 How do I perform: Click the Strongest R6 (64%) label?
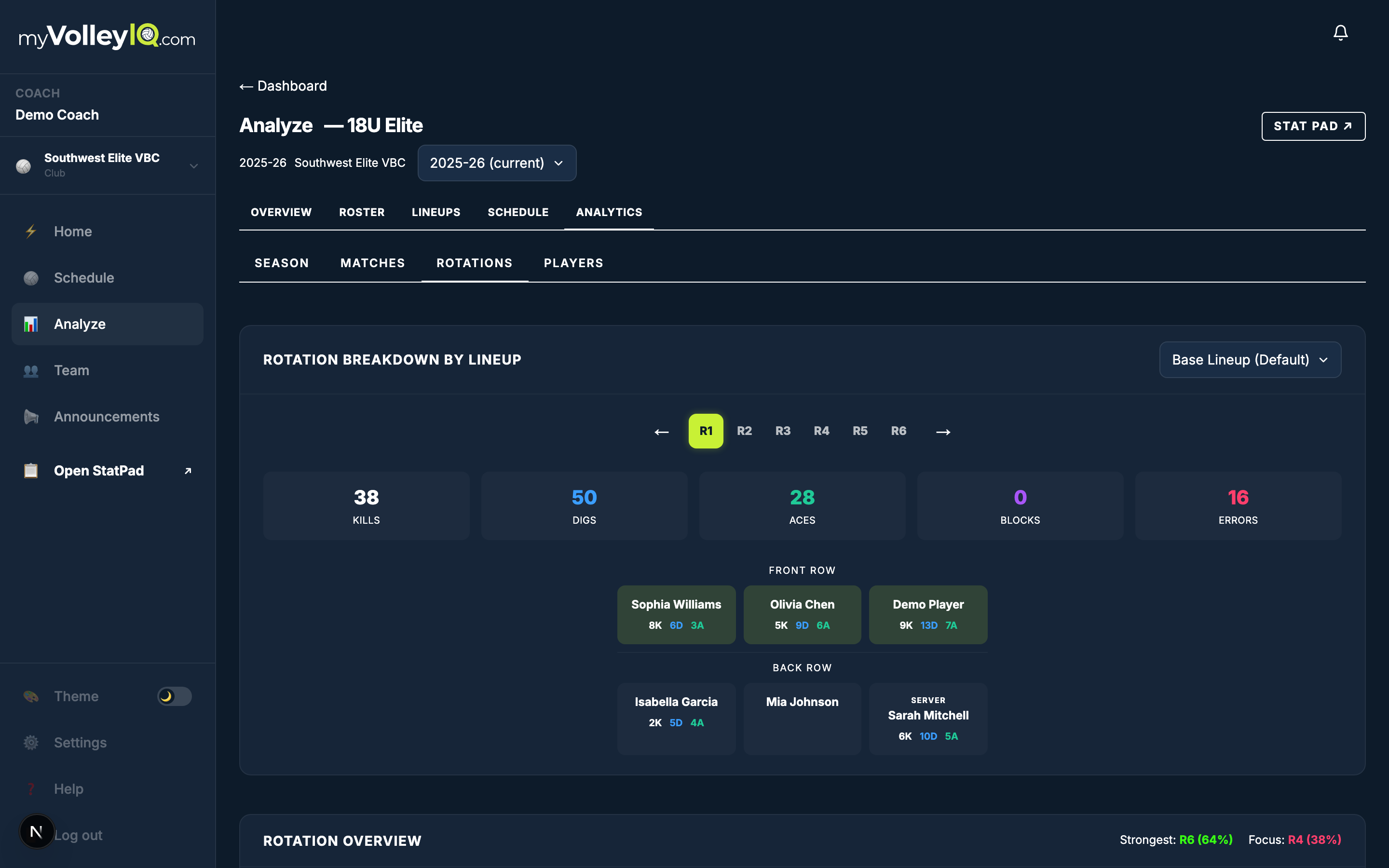pos(1176,840)
